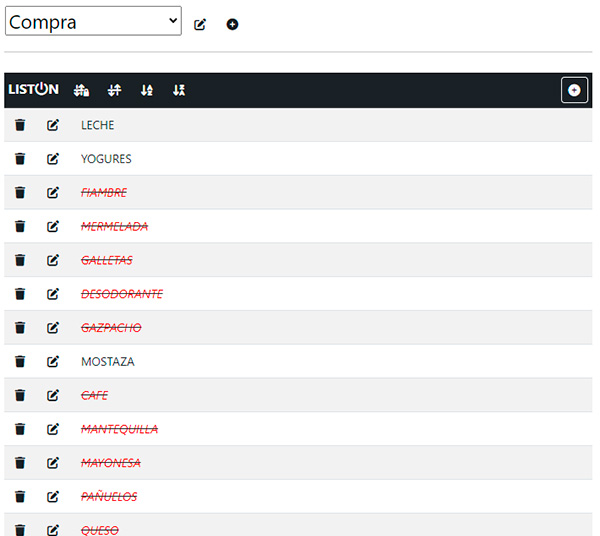Viewport: 600px width, 536px height.
Task: Delete the MAYONESA item
Action: pyautogui.click(x=20, y=463)
